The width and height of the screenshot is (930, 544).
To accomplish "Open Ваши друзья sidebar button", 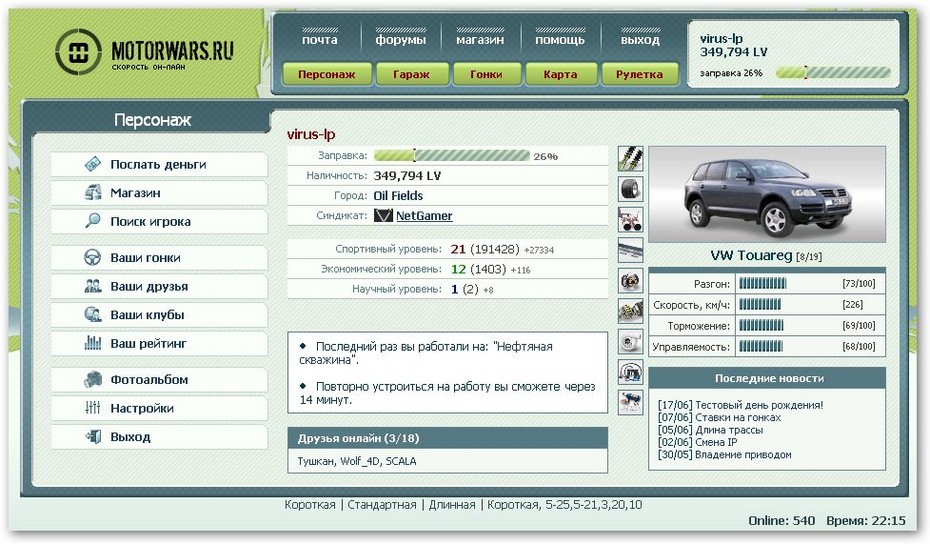I will click(159, 286).
